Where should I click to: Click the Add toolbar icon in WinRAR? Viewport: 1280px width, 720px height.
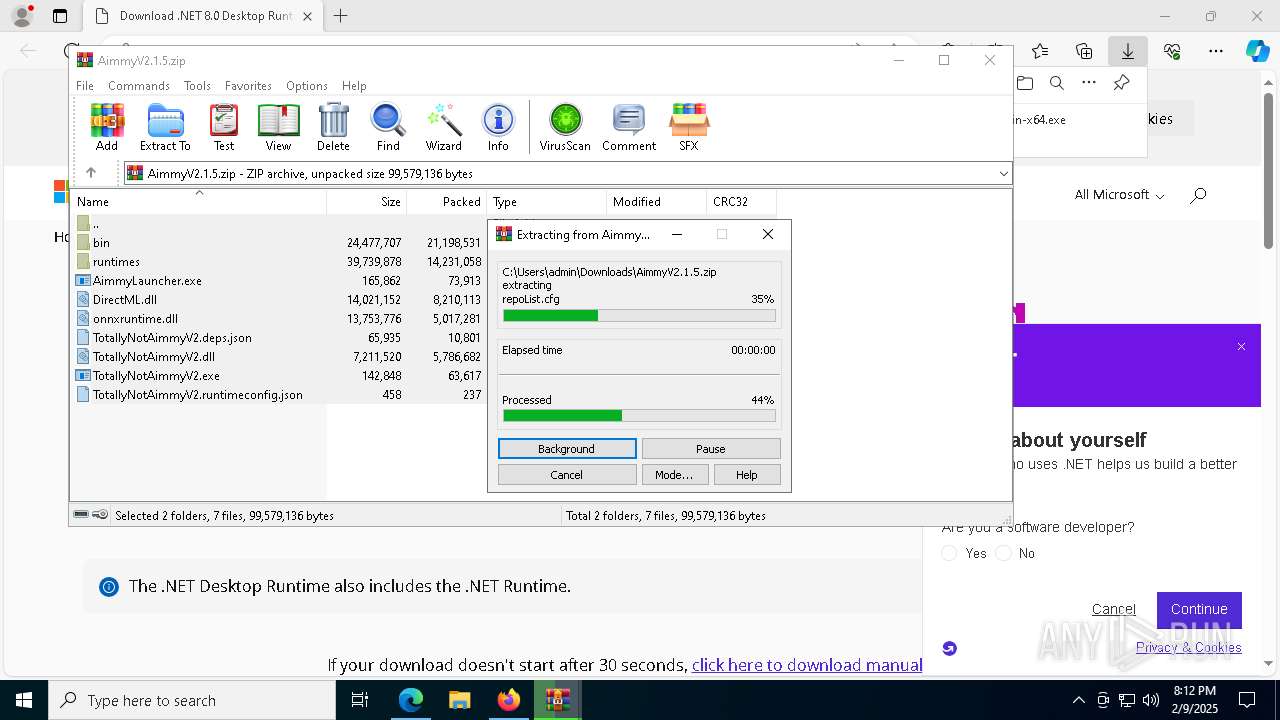click(107, 127)
